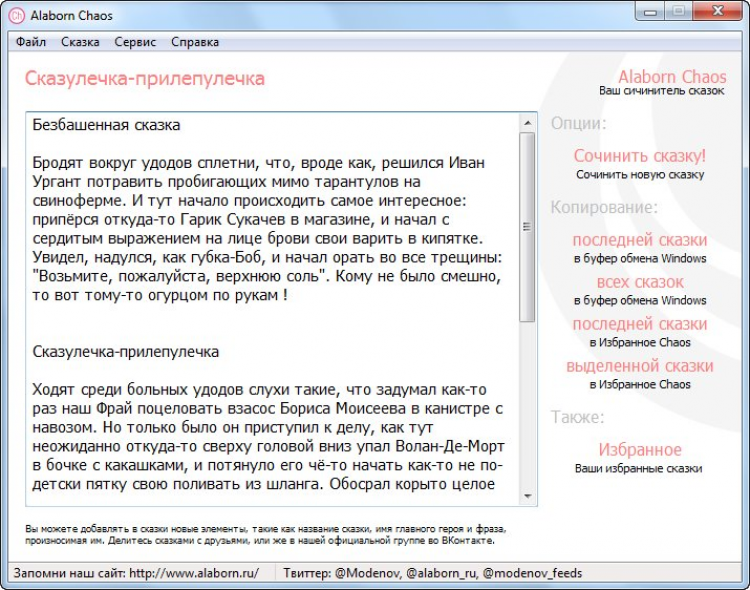750x590 pixels.
Task: Click the line Сказулечка-прилепулечка inside the text box
Action: tap(125, 352)
